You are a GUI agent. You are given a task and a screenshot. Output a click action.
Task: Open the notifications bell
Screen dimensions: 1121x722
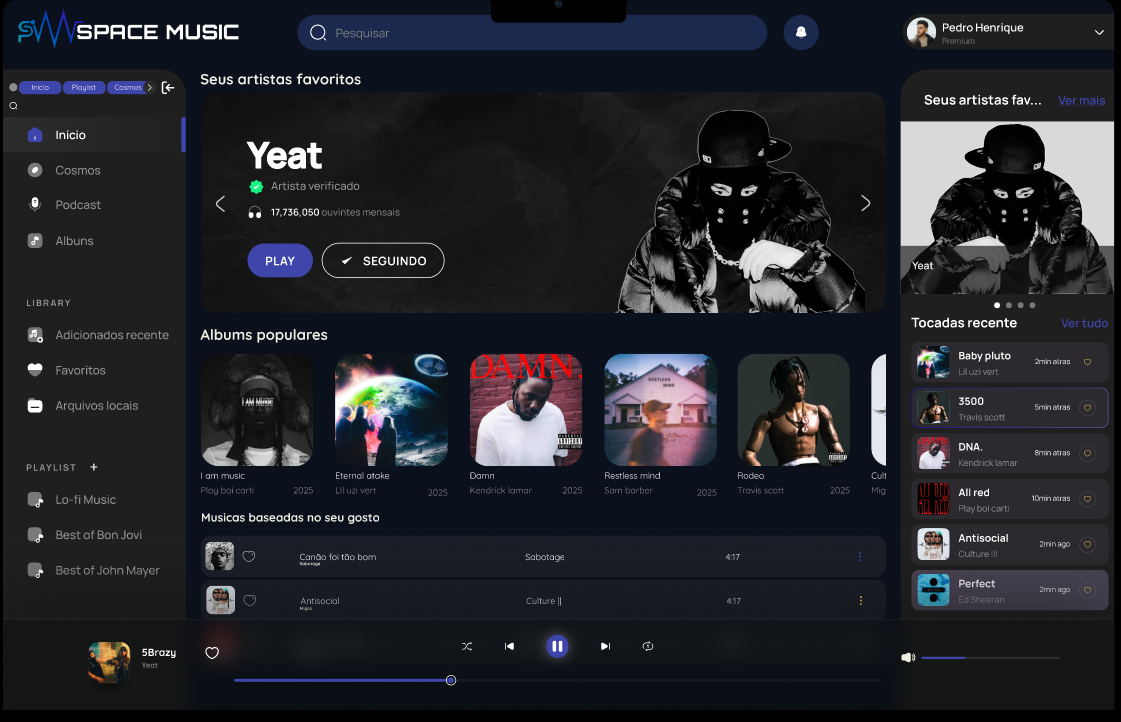point(801,32)
